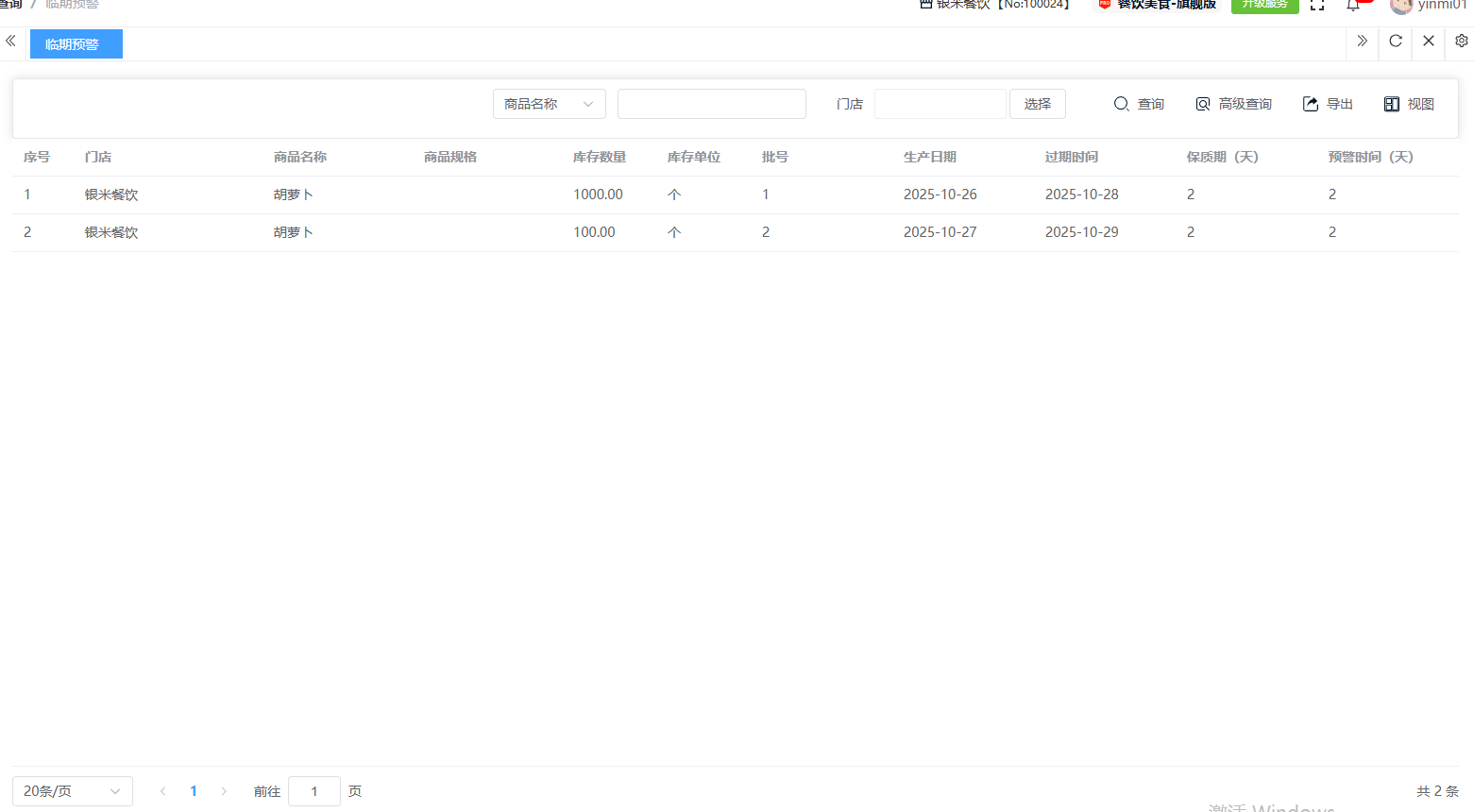Image resolution: width=1474 pixels, height=812 pixels.
Task: Expand the 商品名称 search field dropdown
Action: pyautogui.click(x=549, y=104)
